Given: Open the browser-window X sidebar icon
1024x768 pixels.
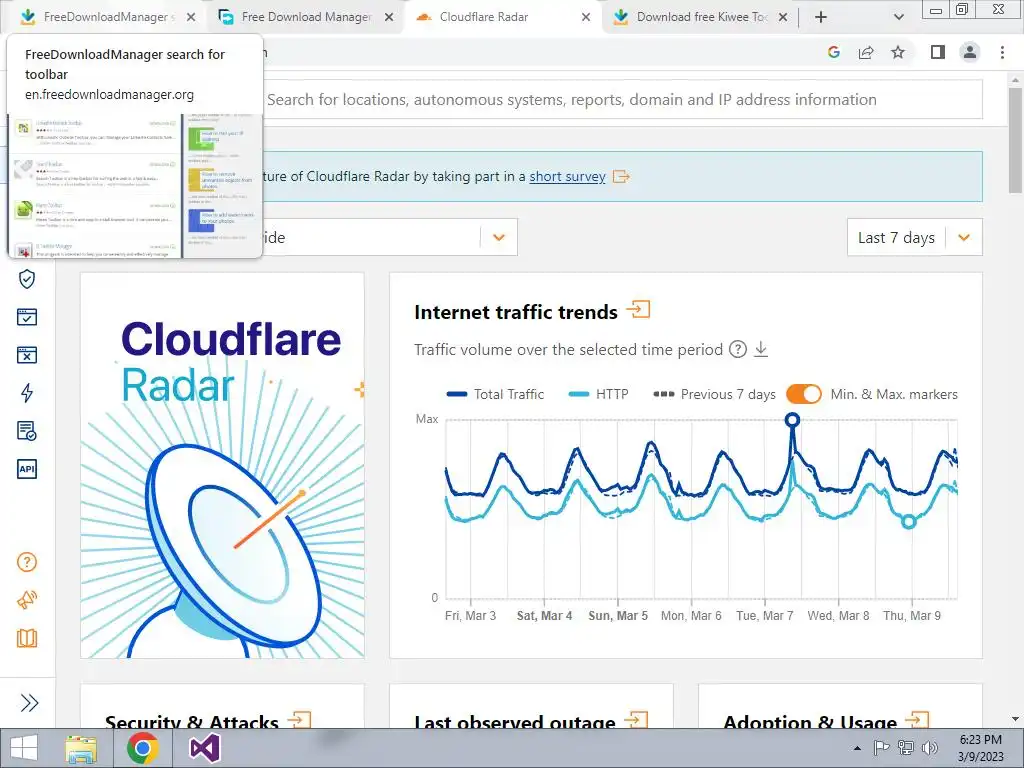Looking at the screenshot, I should [27, 355].
